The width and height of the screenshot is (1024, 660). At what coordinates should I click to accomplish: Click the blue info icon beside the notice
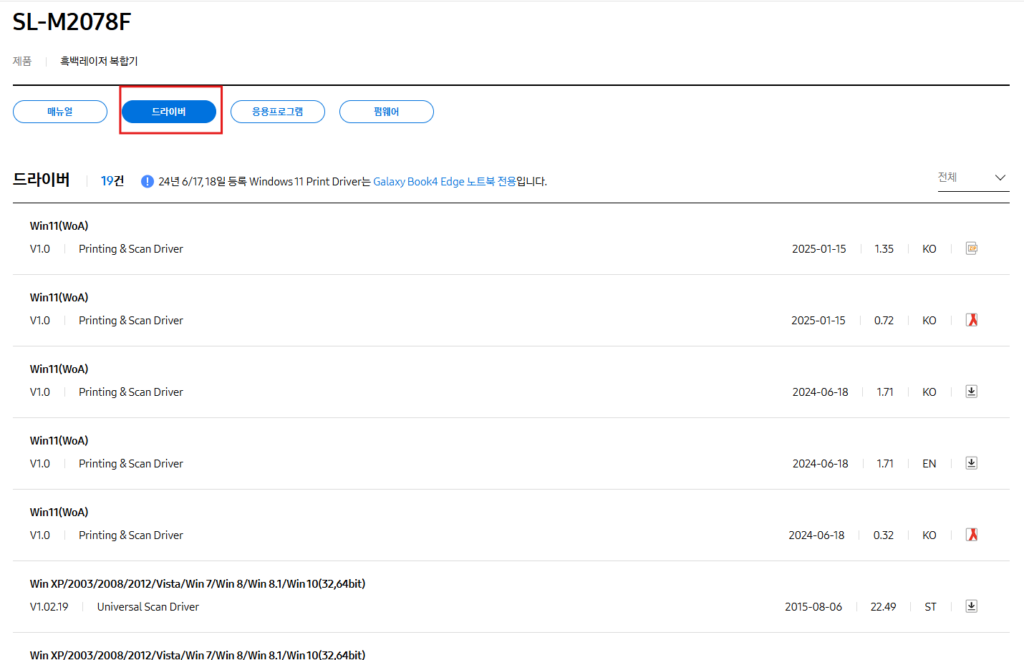147,181
